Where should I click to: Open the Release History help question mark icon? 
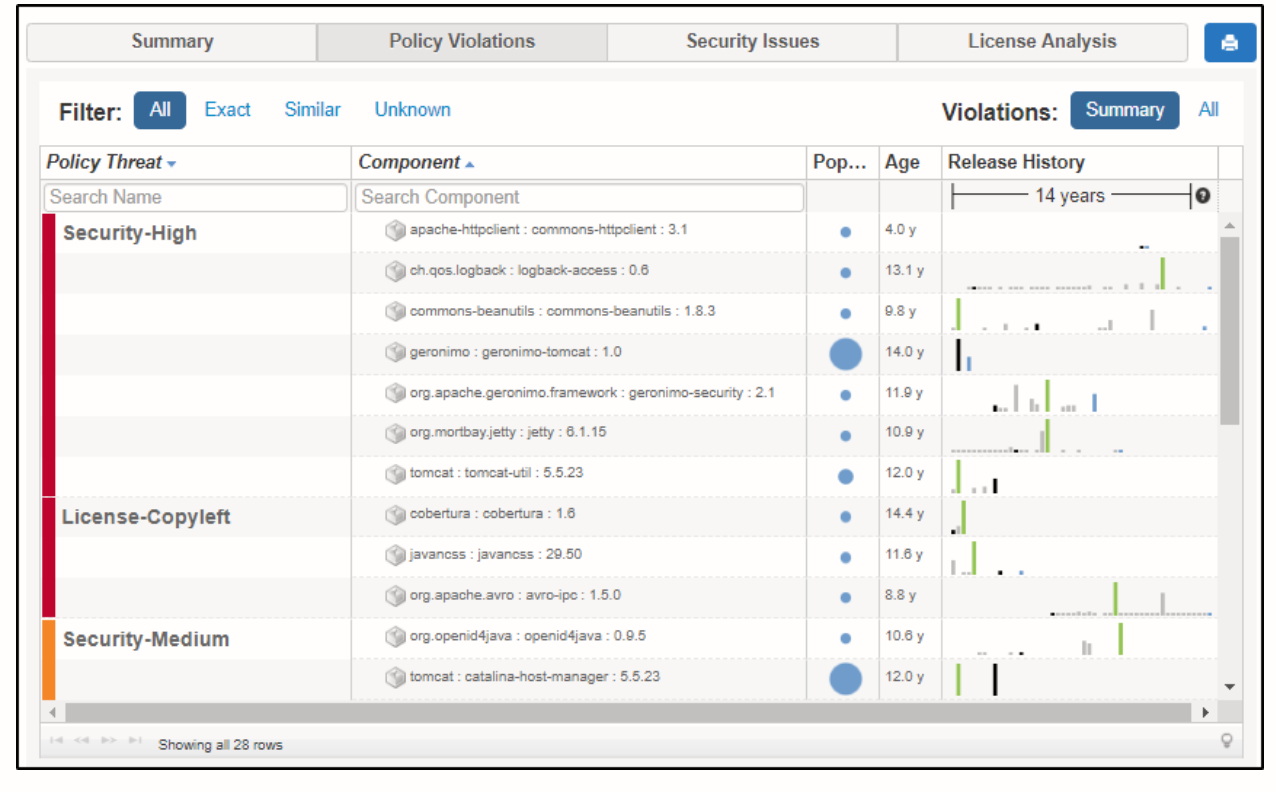click(x=1203, y=196)
